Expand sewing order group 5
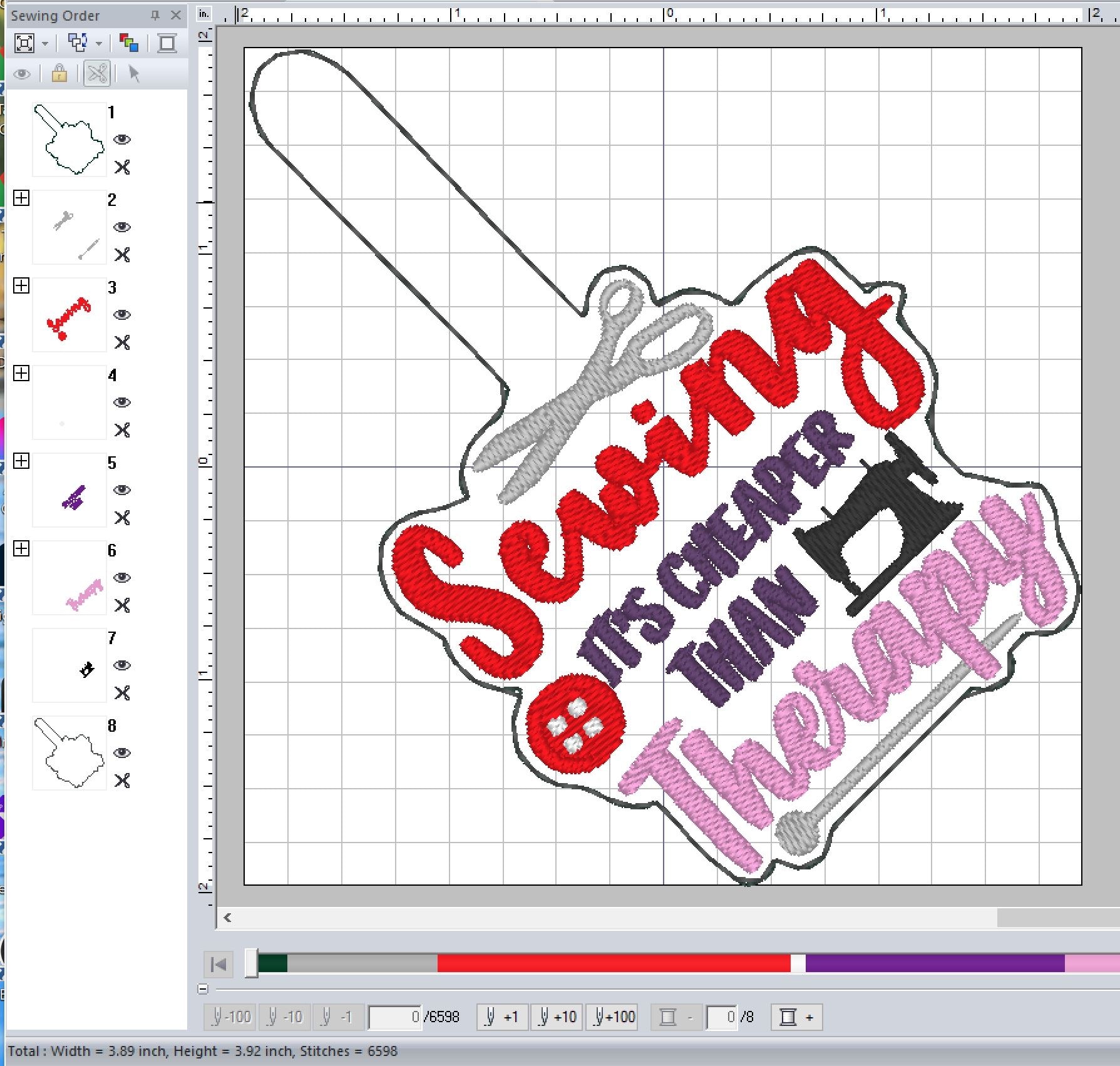 [21, 461]
